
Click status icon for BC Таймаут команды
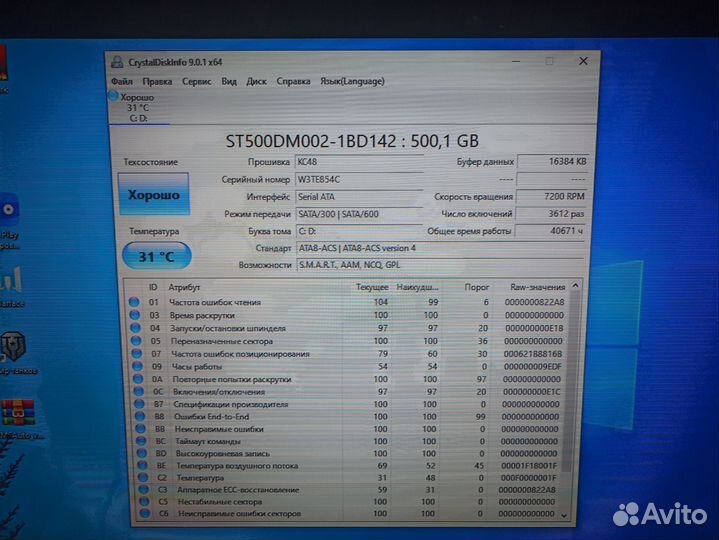pos(141,441)
